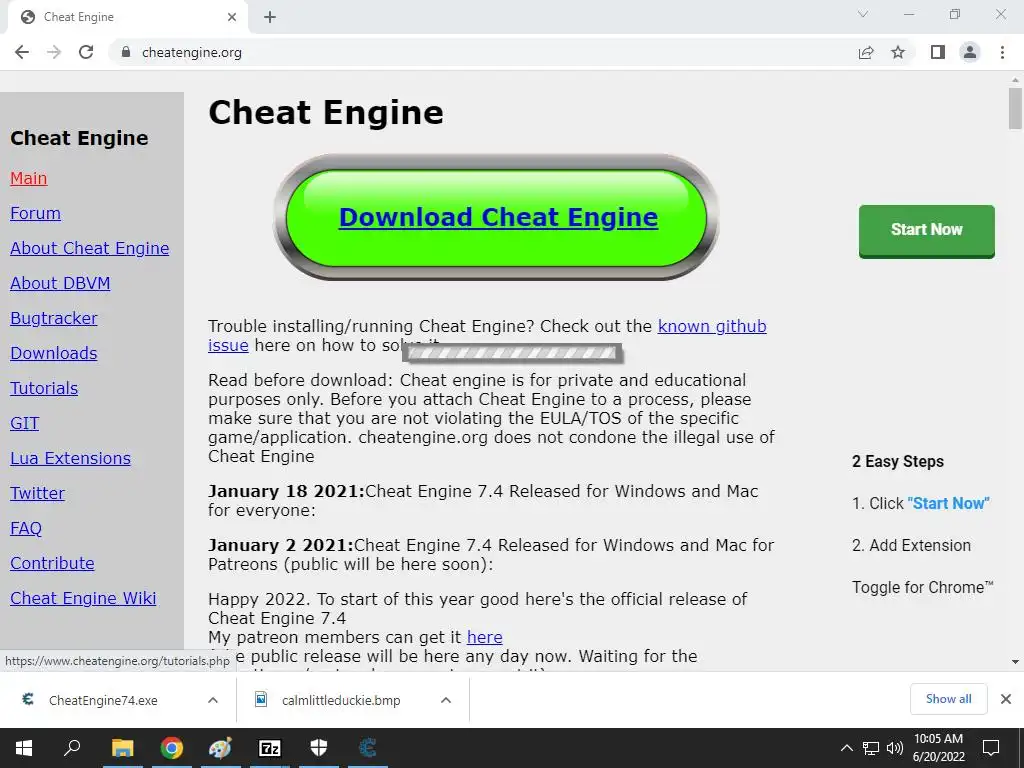Open the downloaded CheatEngine74.exe file

tap(103, 700)
